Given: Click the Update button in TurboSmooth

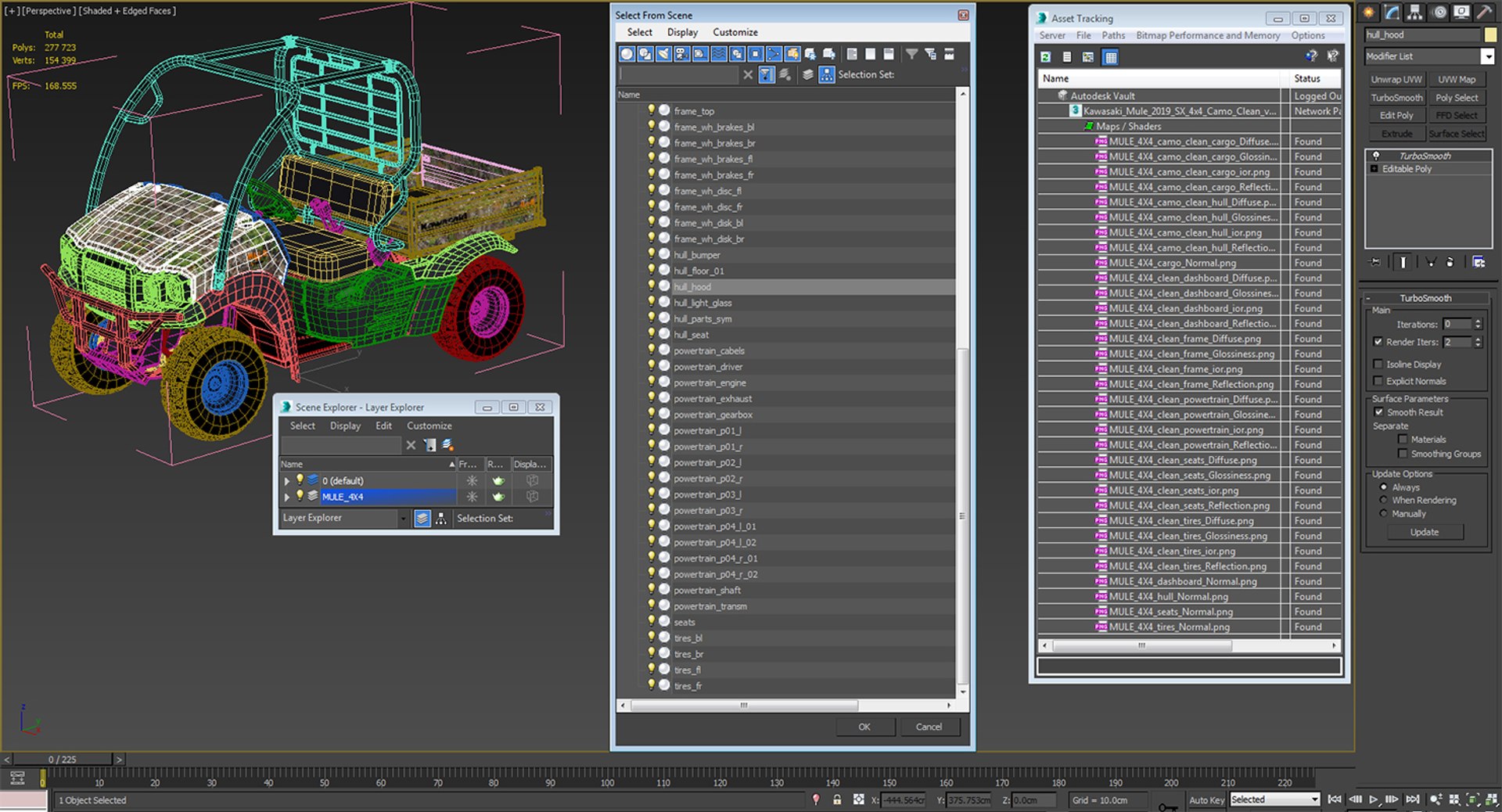Looking at the screenshot, I should click(x=1425, y=532).
